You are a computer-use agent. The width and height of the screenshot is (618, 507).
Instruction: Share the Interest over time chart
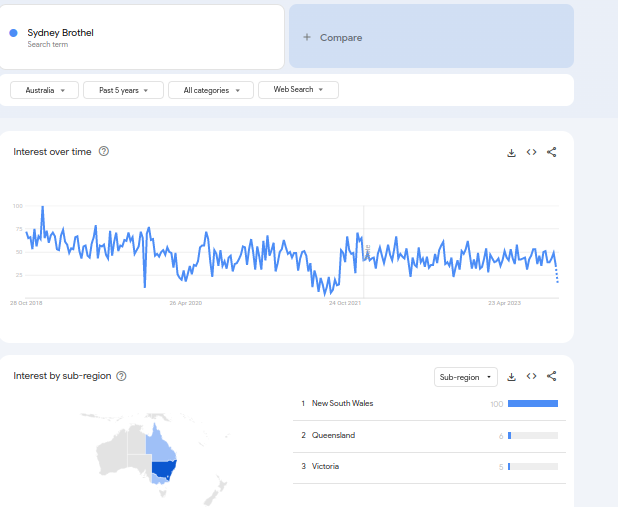pyautogui.click(x=552, y=153)
